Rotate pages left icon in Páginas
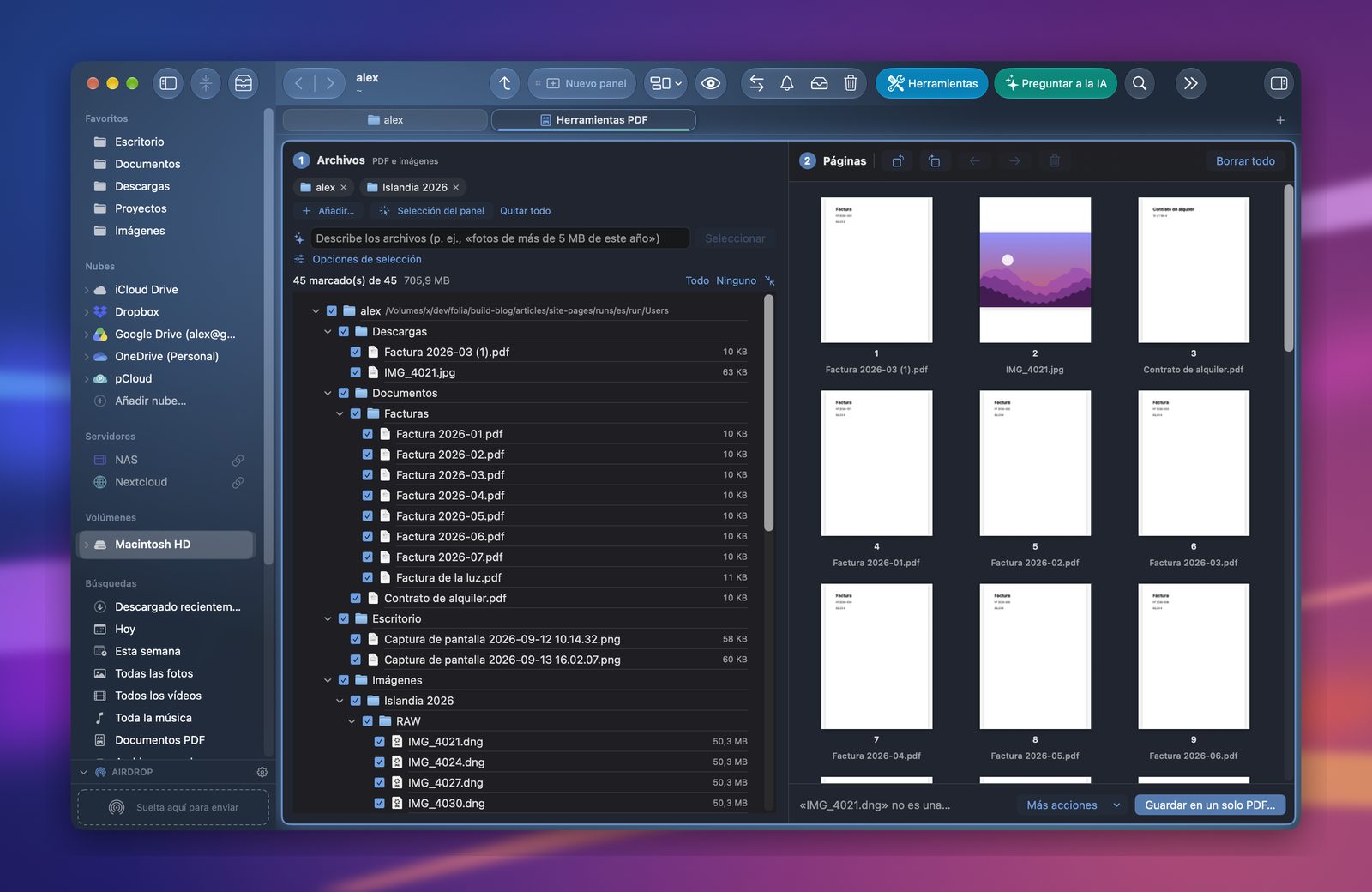This screenshot has width=1372, height=892. coord(898,161)
